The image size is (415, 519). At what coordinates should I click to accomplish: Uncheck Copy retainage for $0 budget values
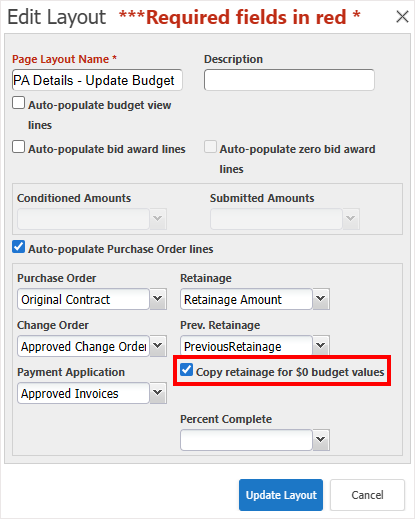coord(186,370)
